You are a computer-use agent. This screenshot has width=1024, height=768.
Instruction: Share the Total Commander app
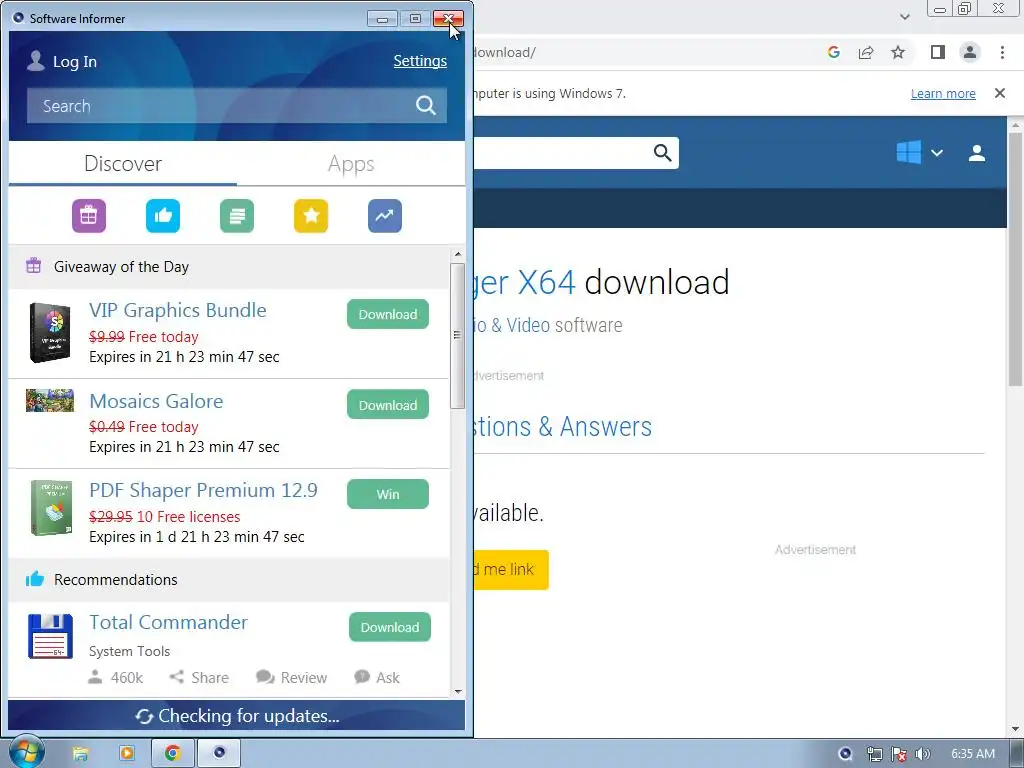pyautogui.click(x=199, y=677)
